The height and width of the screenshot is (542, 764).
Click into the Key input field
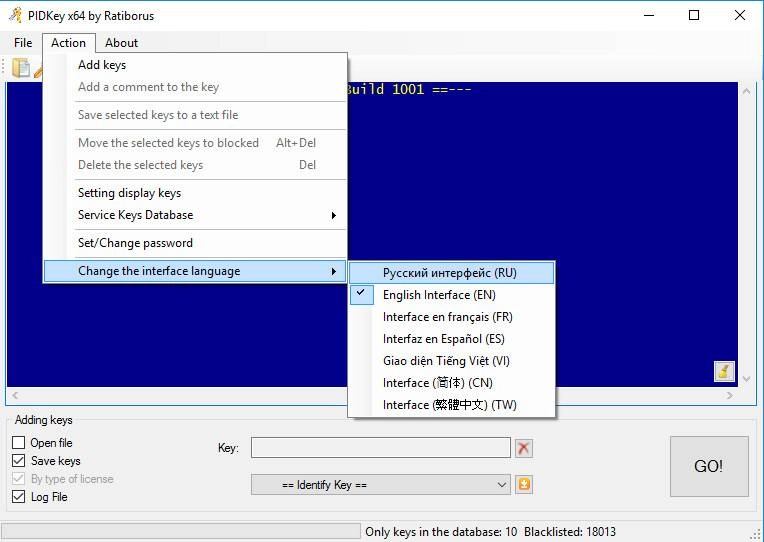(381, 448)
